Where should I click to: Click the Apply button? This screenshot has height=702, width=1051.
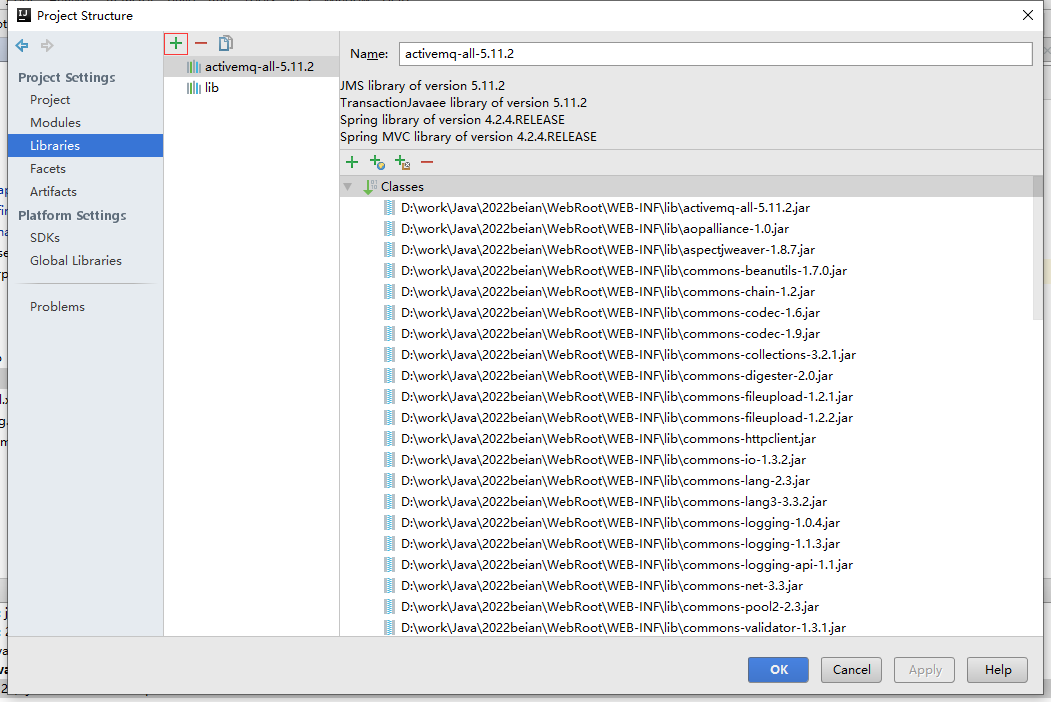(x=924, y=670)
